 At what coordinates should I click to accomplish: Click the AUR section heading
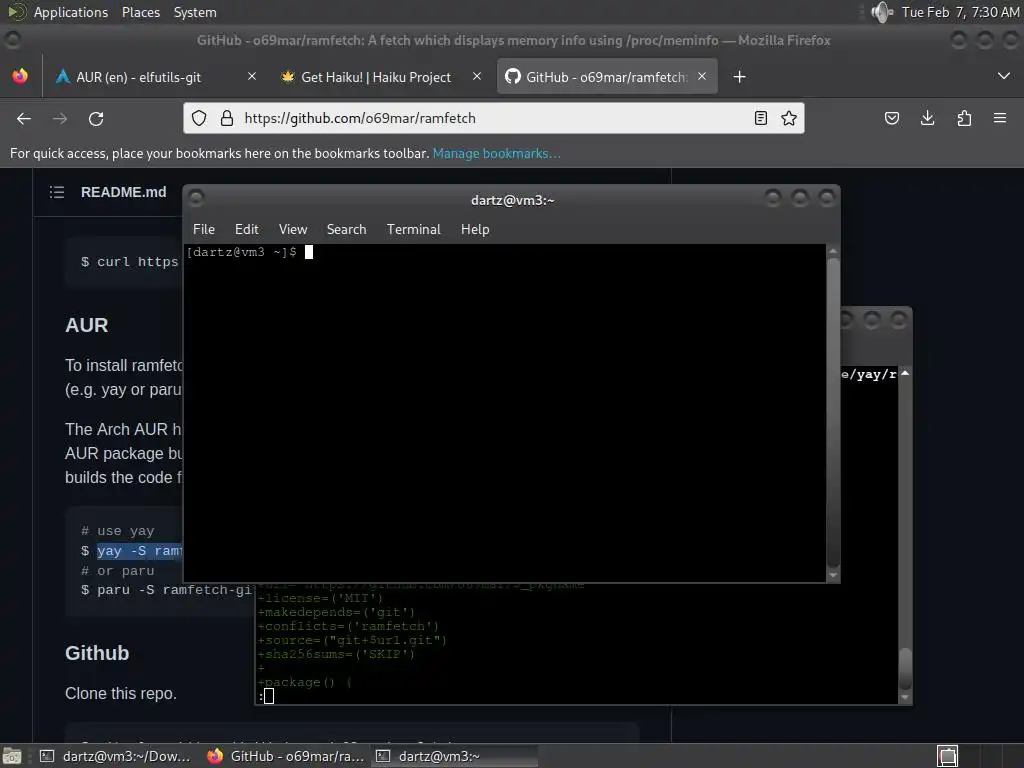tap(87, 325)
